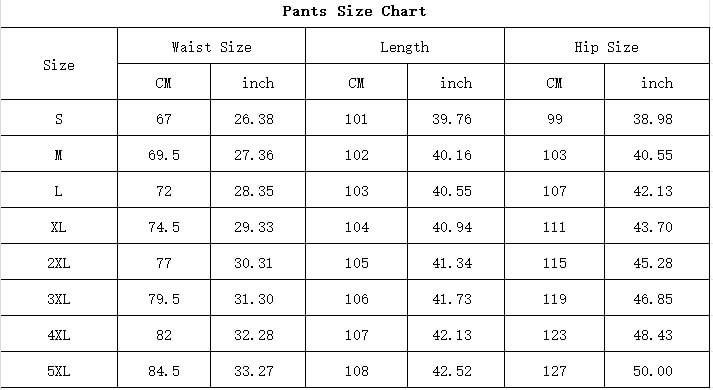
Task: Click the M size row label
Action: tap(58, 155)
